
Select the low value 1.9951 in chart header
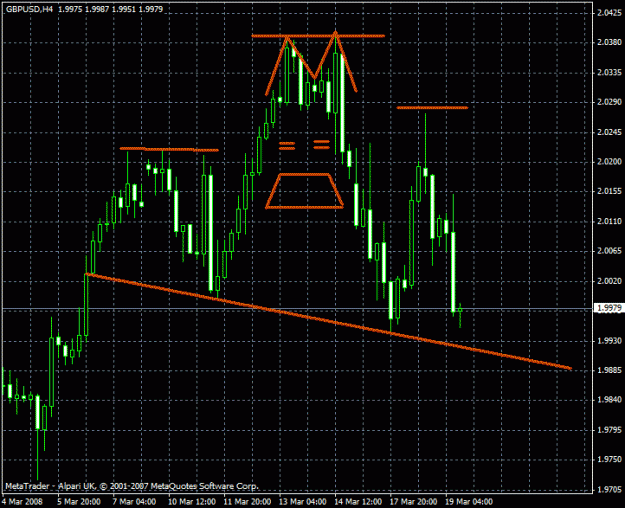pyautogui.click(x=124, y=9)
